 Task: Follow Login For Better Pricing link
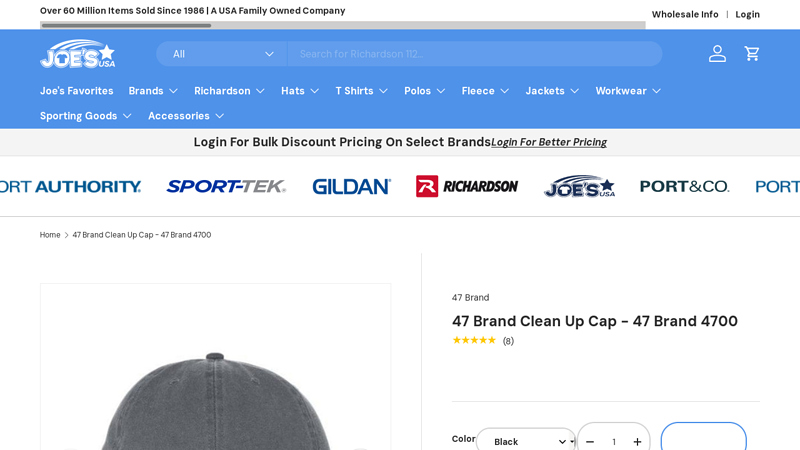tap(549, 142)
